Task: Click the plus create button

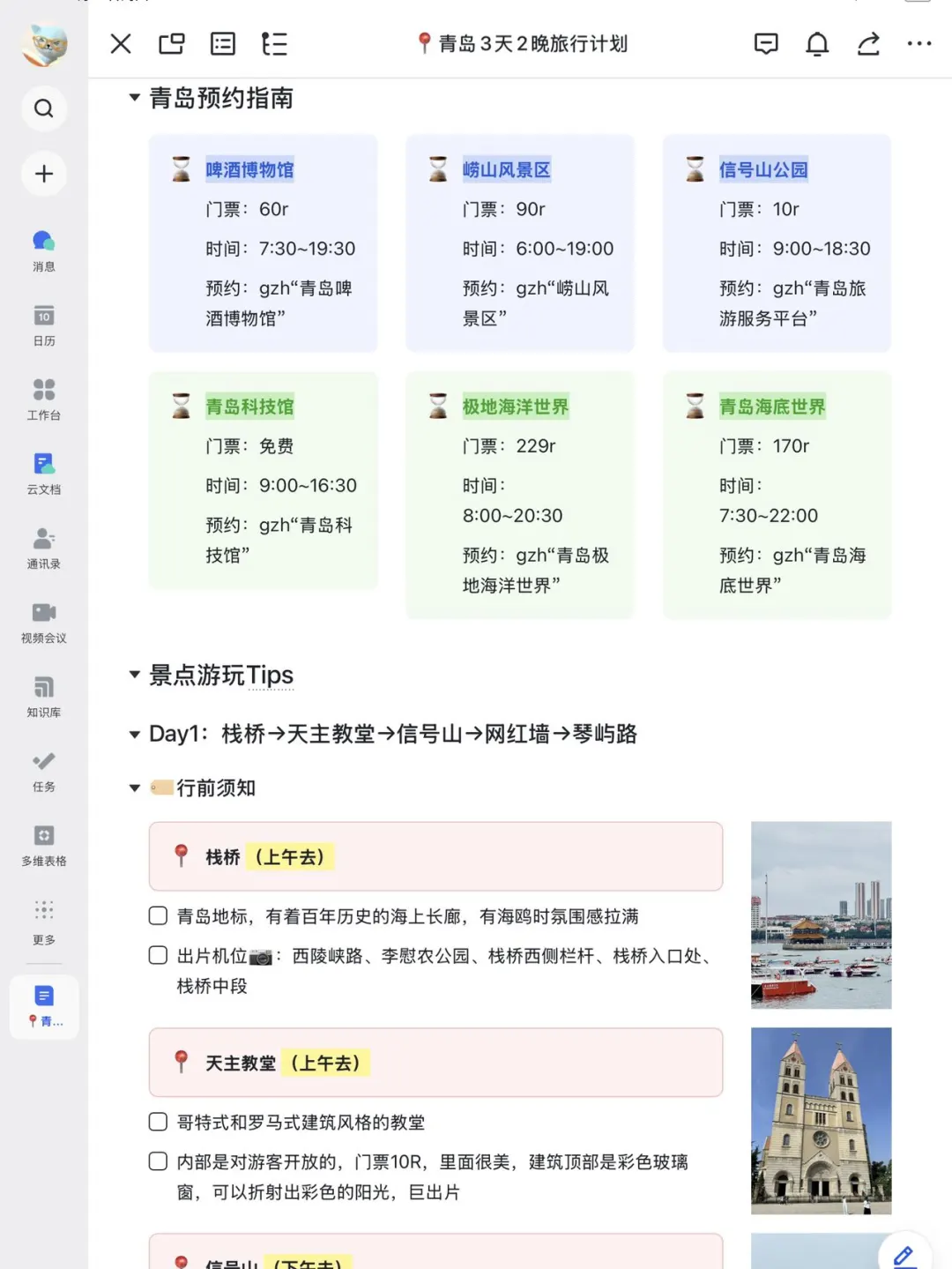Action: pyautogui.click(x=44, y=174)
